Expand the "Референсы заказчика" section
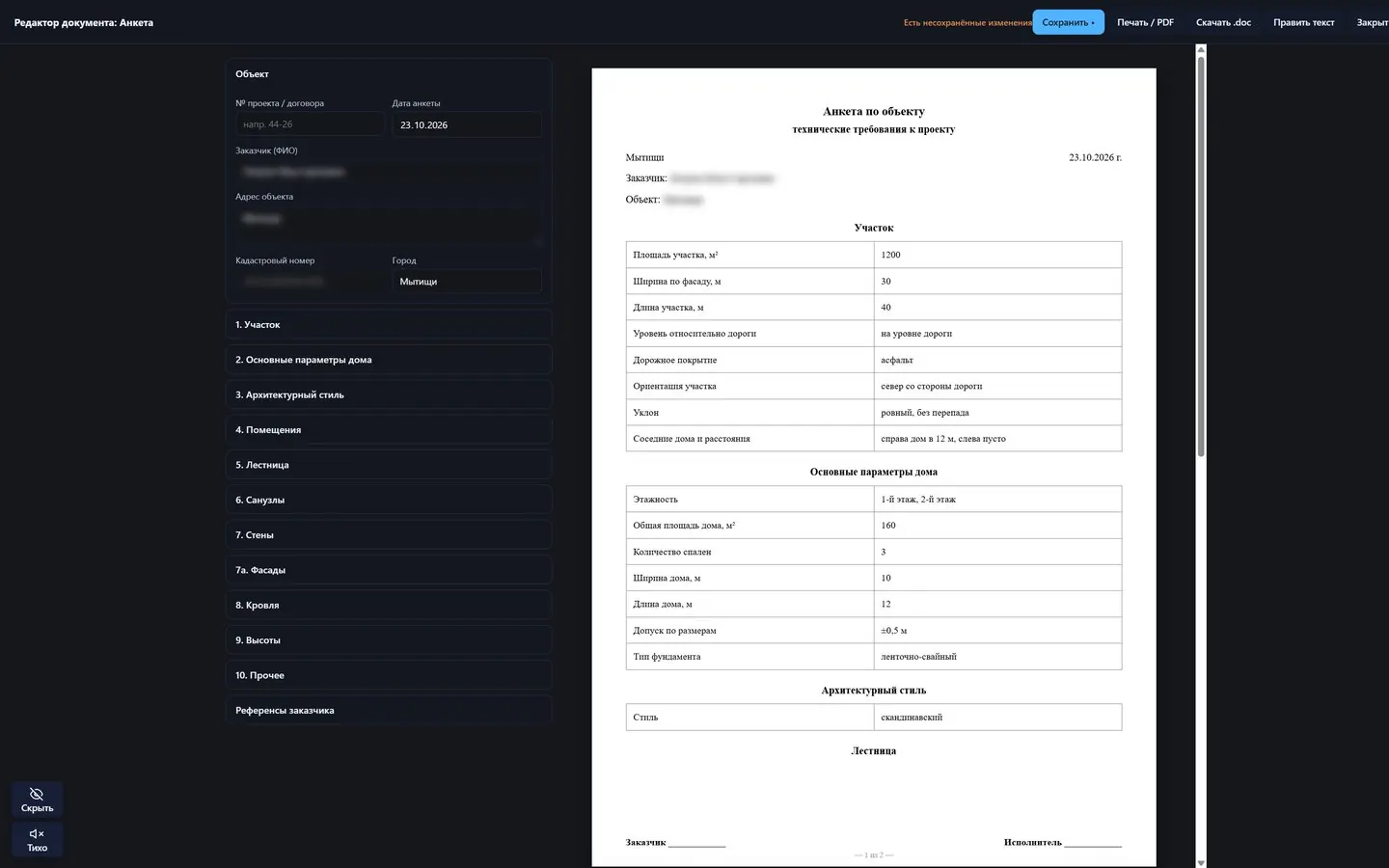 pyautogui.click(x=389, y=710)
